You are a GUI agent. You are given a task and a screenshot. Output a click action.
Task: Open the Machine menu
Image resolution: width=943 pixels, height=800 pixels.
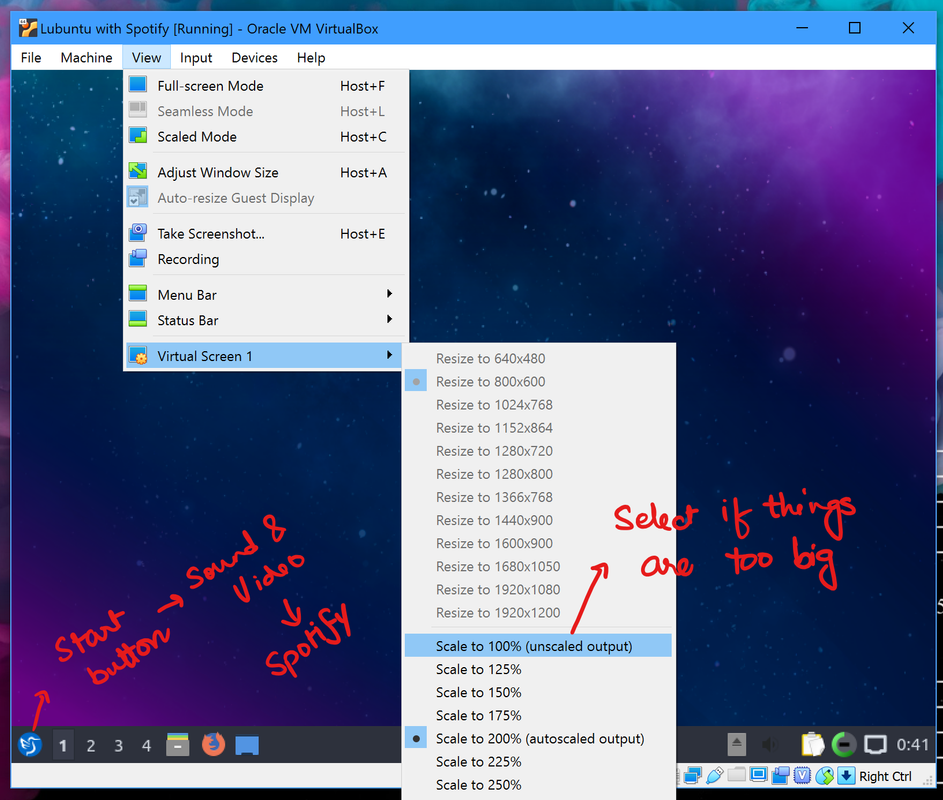click(86, 57)
